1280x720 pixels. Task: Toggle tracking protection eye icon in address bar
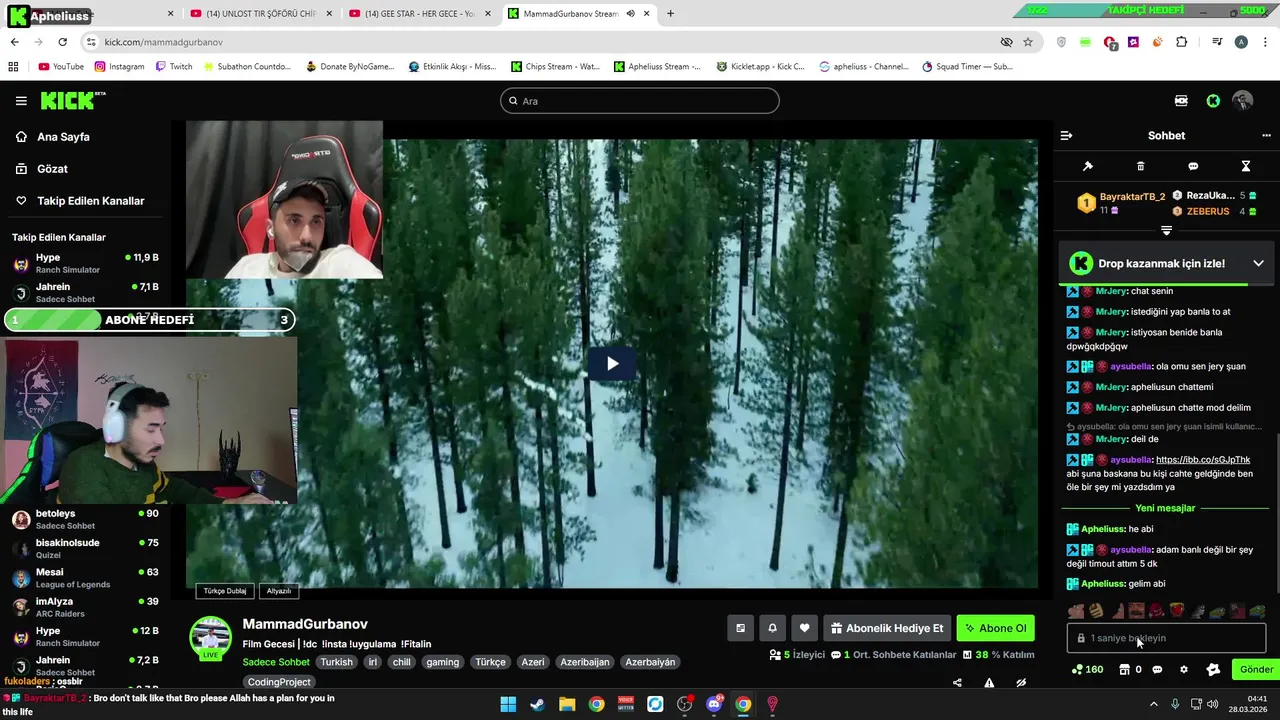[1006, 42]
